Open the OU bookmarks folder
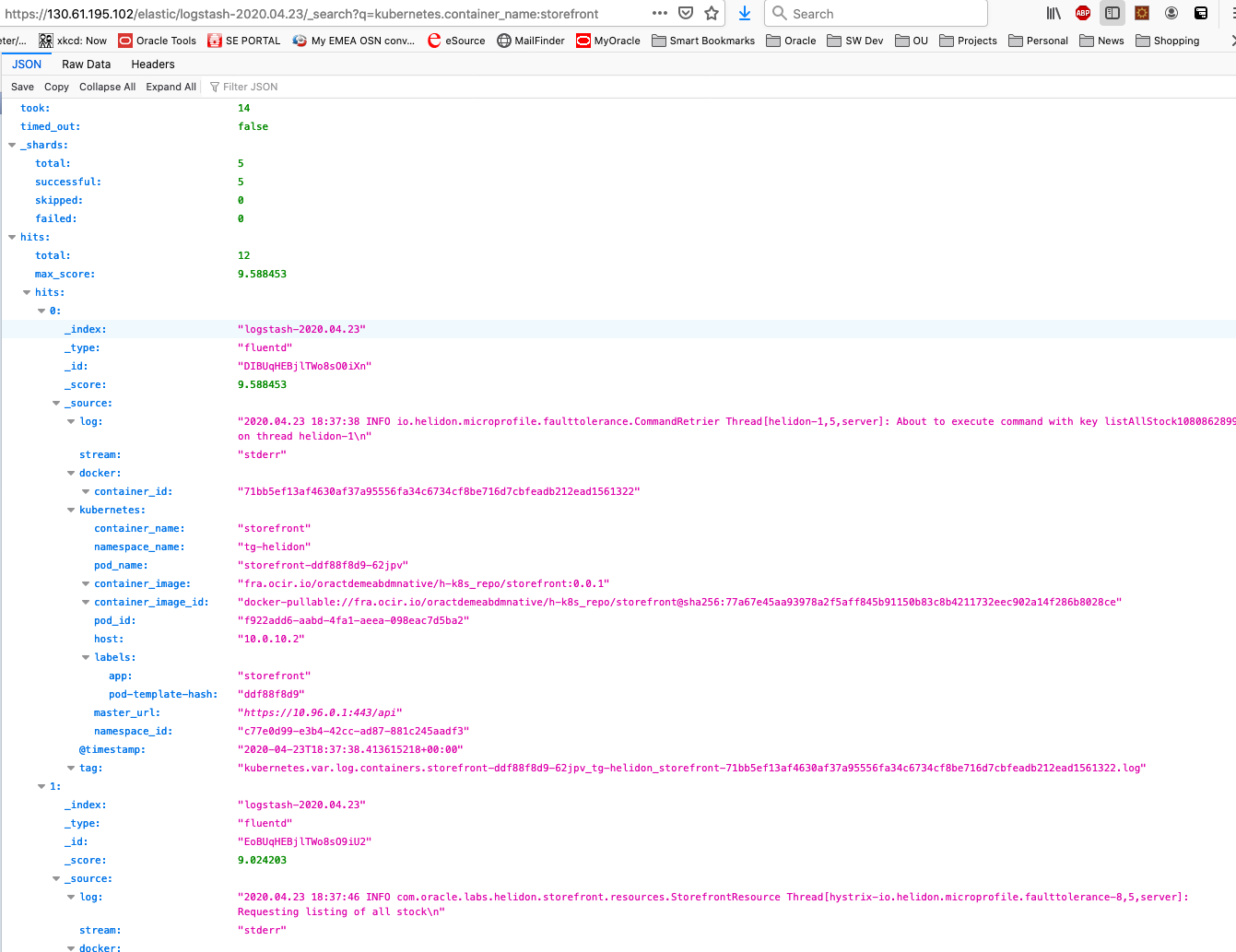 [912, 41]
